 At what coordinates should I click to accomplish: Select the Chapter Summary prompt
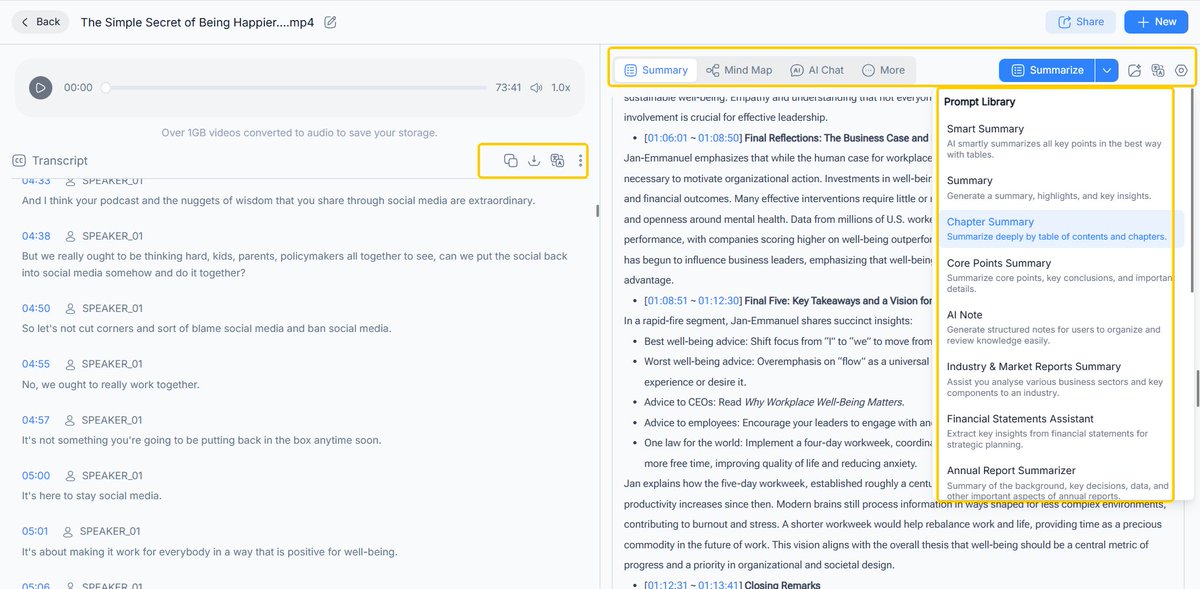[1058, 229]
